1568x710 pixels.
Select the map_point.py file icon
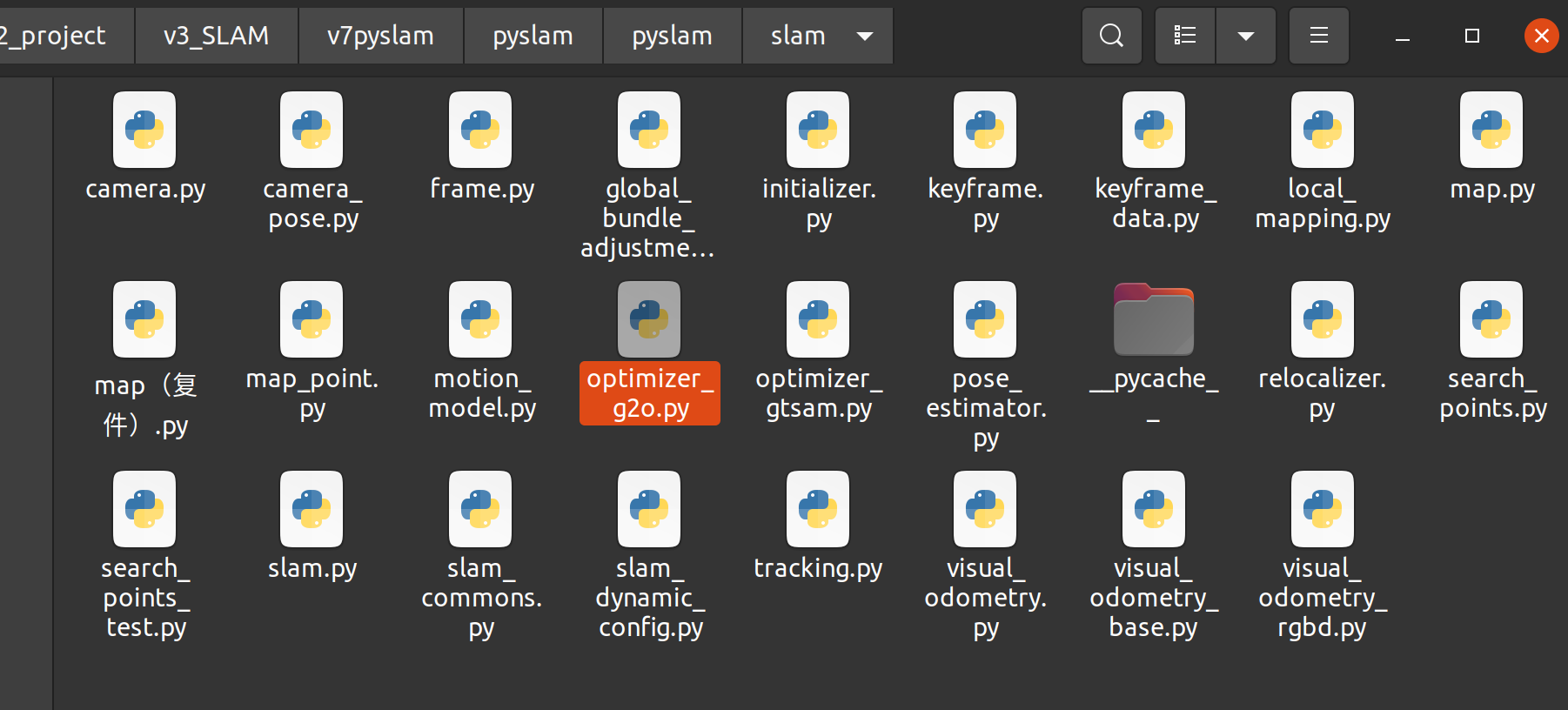(x=312, y=319)
